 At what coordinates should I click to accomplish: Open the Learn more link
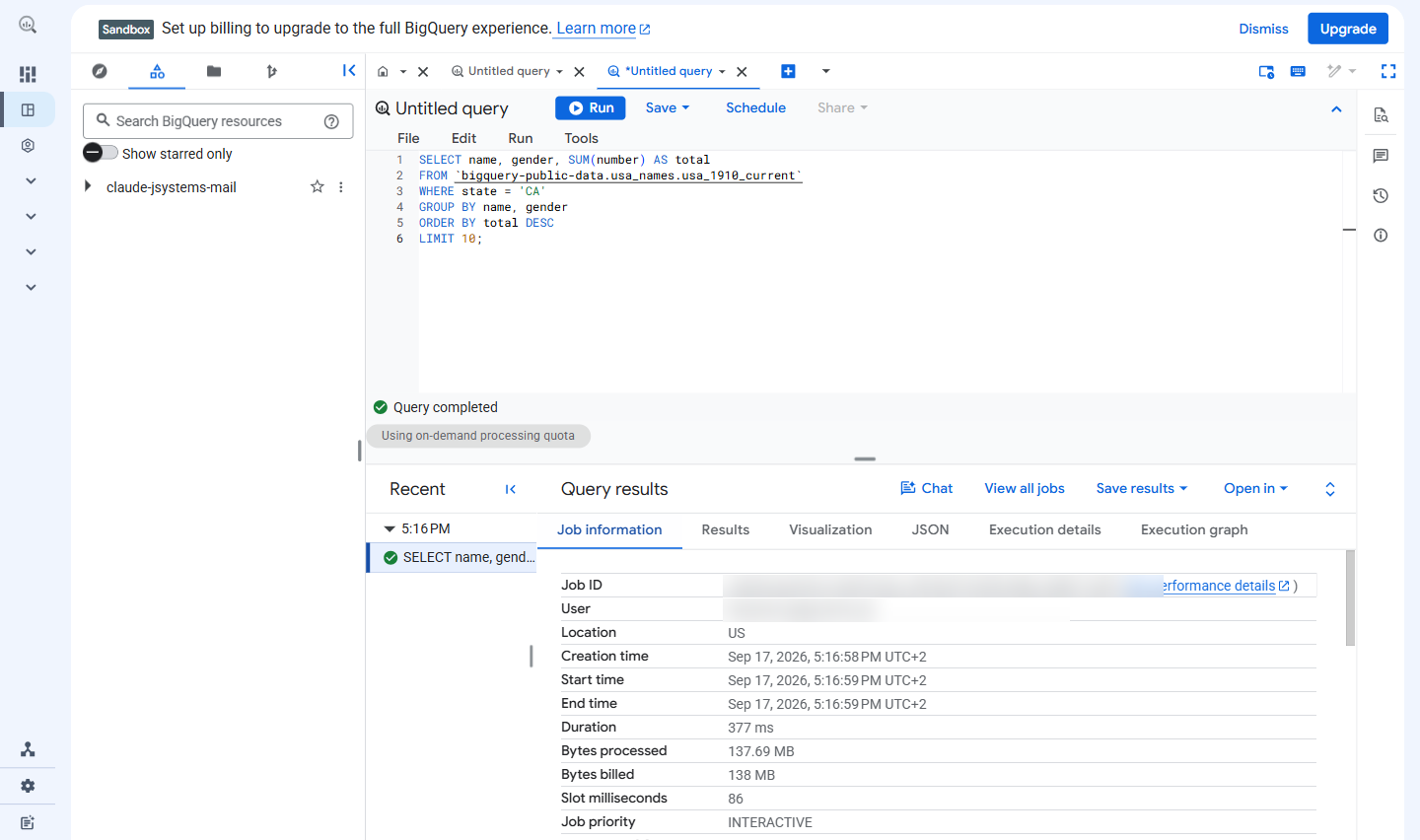coord(603,29)
